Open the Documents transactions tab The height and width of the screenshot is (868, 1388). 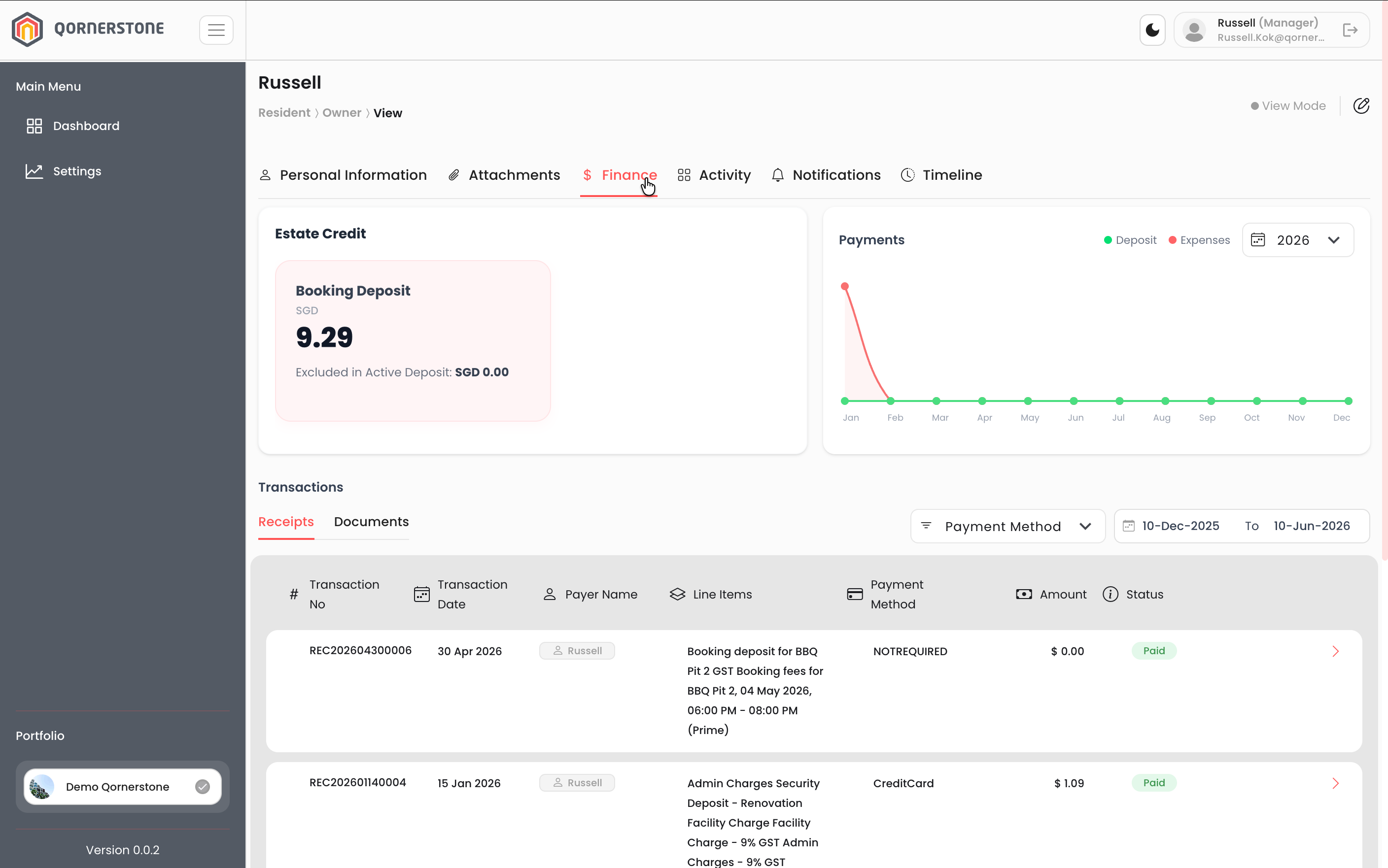[371, 522]
